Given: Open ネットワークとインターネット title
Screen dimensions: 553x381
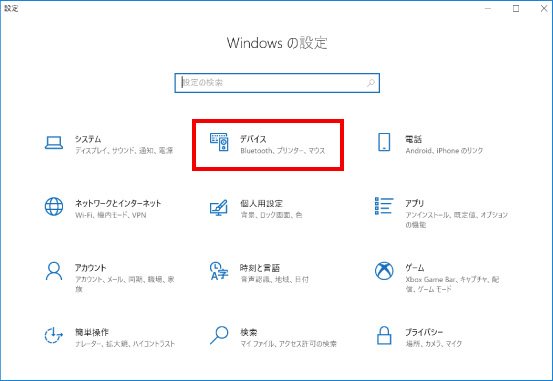Looking at the screenshot, I should tap(118, 203).
